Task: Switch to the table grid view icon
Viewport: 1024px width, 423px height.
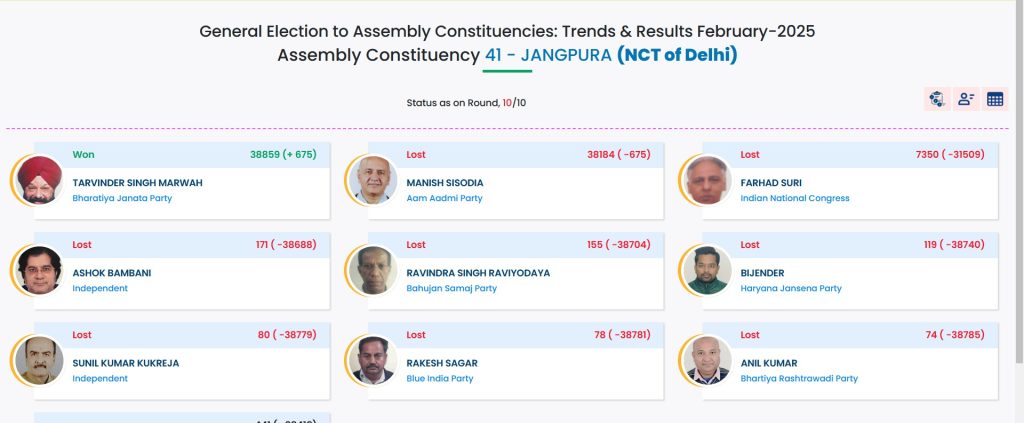Action: click(995, 99)
